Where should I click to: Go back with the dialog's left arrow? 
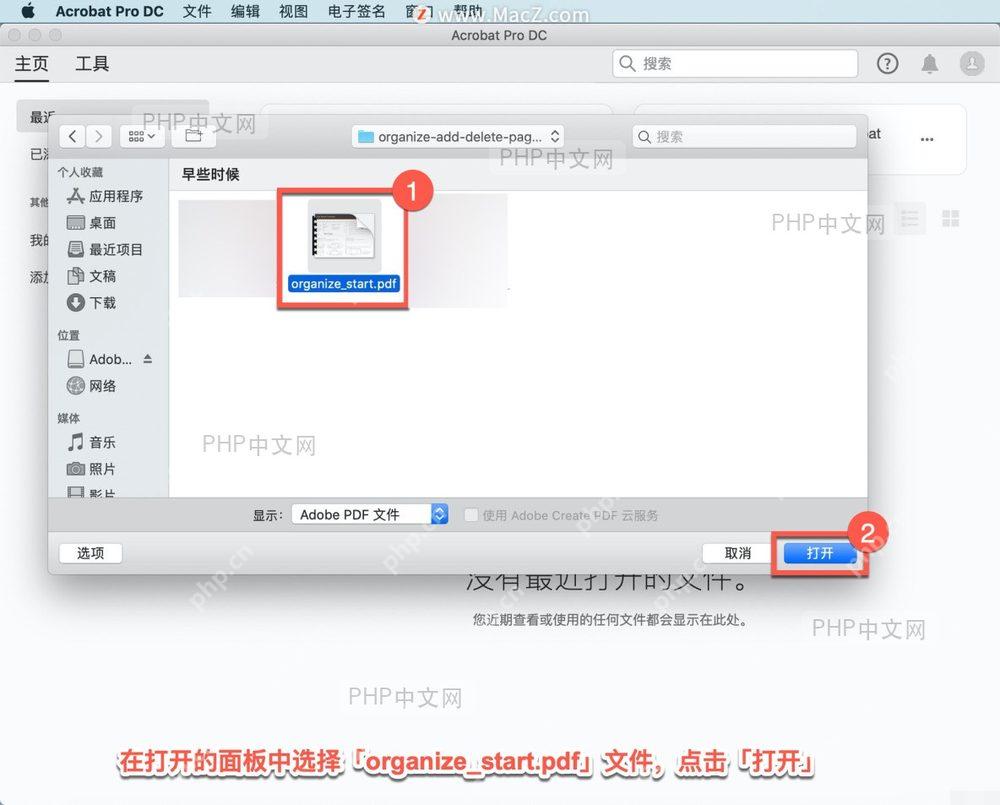pos(73,136)
